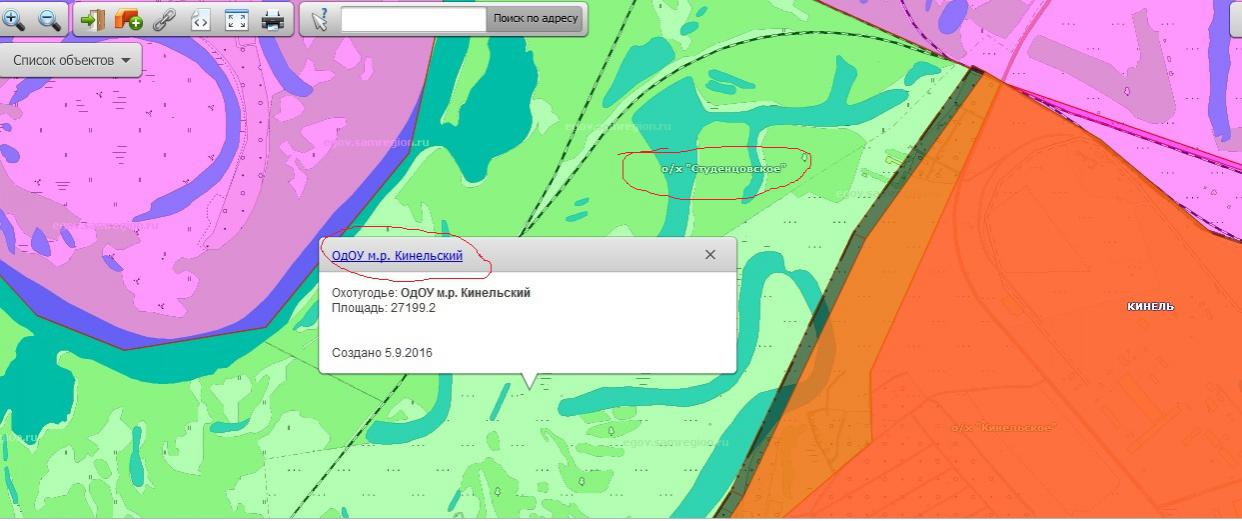The image size is (1242, 521).
Task: Click the о/х Кинельское label in orange area
Action: [1002, 428]
